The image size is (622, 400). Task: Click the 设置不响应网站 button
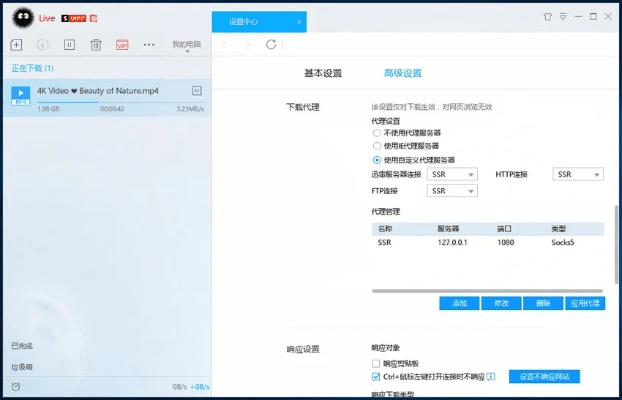[x=544, y=377]
